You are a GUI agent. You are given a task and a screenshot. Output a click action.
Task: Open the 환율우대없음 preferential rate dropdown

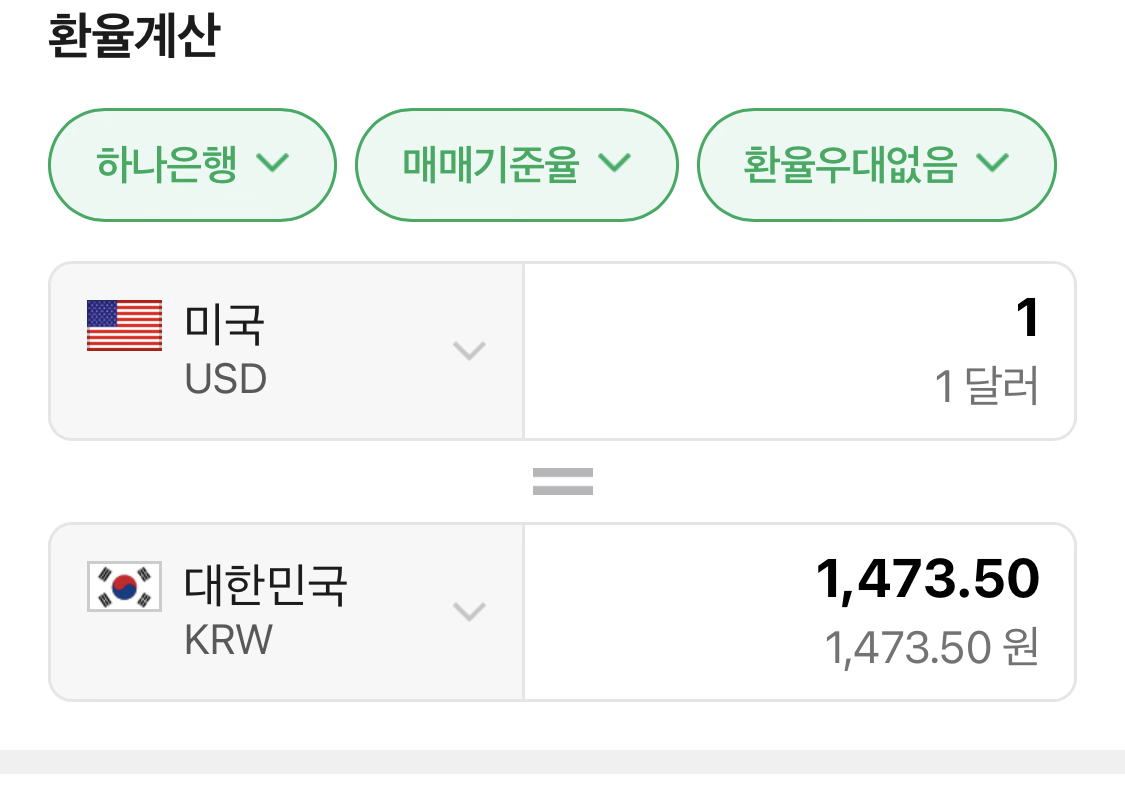876,164
